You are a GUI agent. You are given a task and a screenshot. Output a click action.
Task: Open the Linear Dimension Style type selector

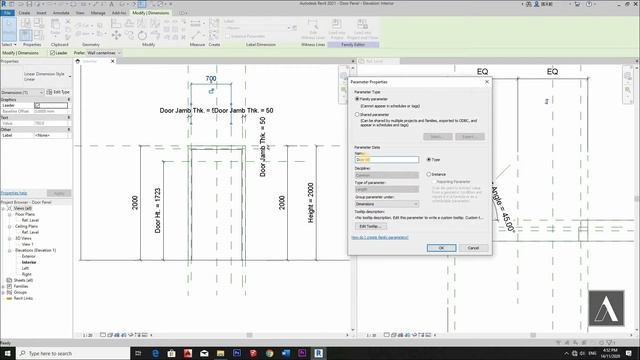click(x=36, y=76)
